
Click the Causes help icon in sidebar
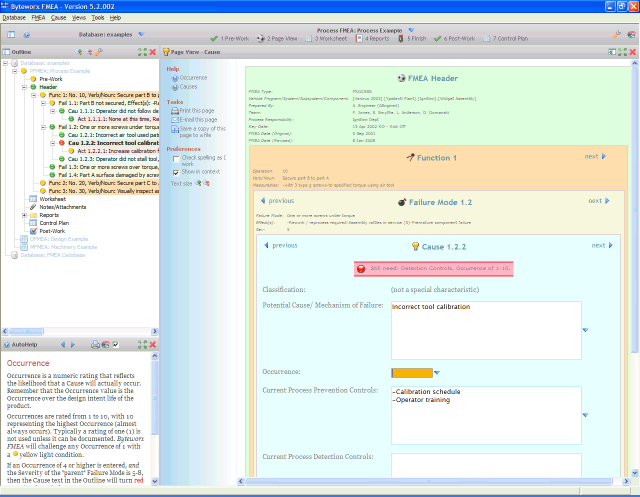pyautogui.click(x=175, y=87)
